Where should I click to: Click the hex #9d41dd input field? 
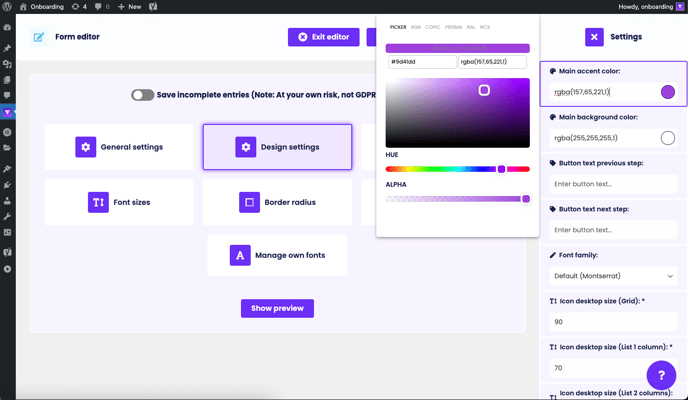(x=422, y=62)
